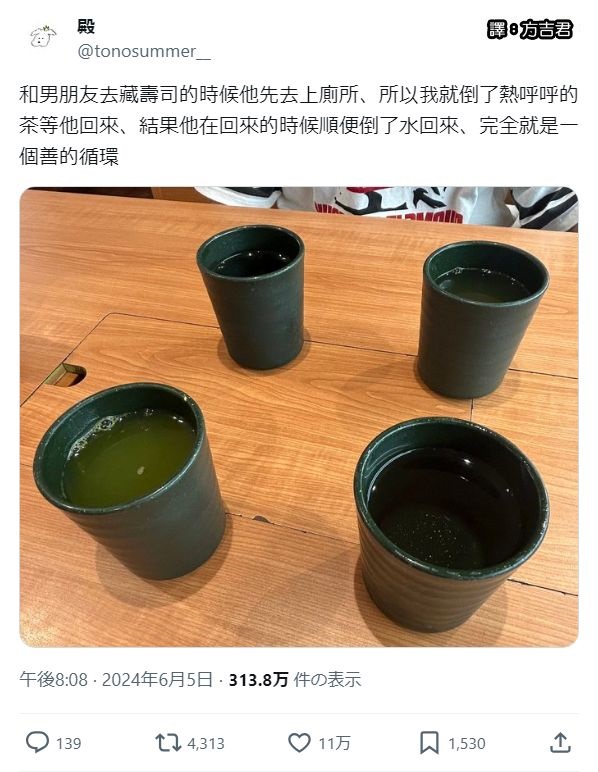
Task: Click the tweet text body
Action: 299,126
